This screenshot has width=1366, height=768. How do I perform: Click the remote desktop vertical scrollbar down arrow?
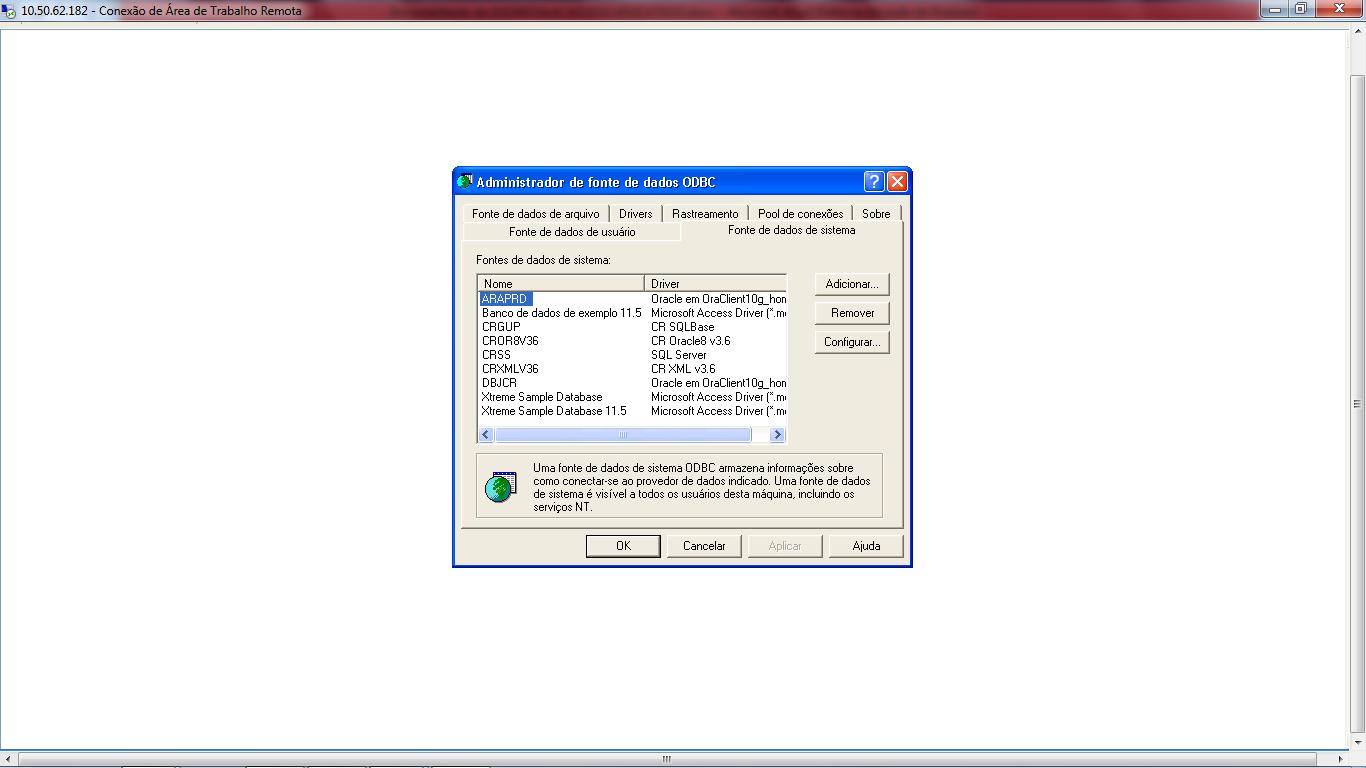[x=1357, y=743]
